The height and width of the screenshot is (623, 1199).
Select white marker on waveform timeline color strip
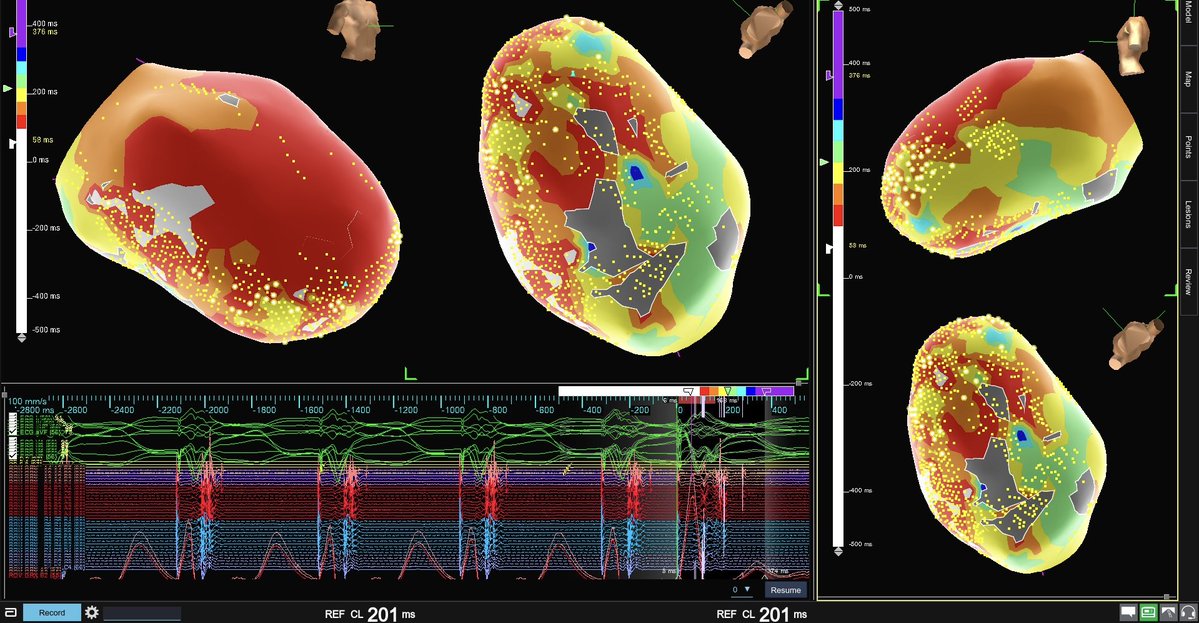point(688,391)
